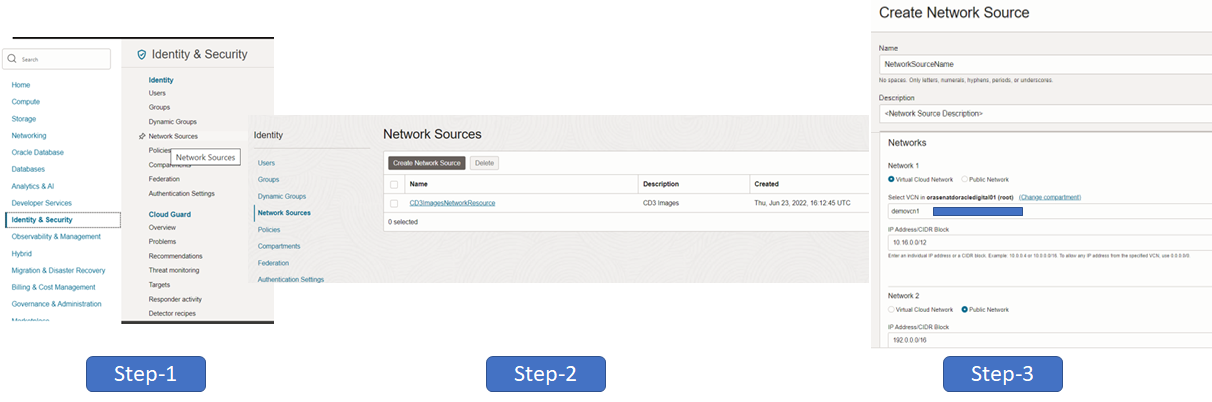1212x402 pixels.
Task: Select Federation in Network Sources page sidebar
Action: click(273, 263)
